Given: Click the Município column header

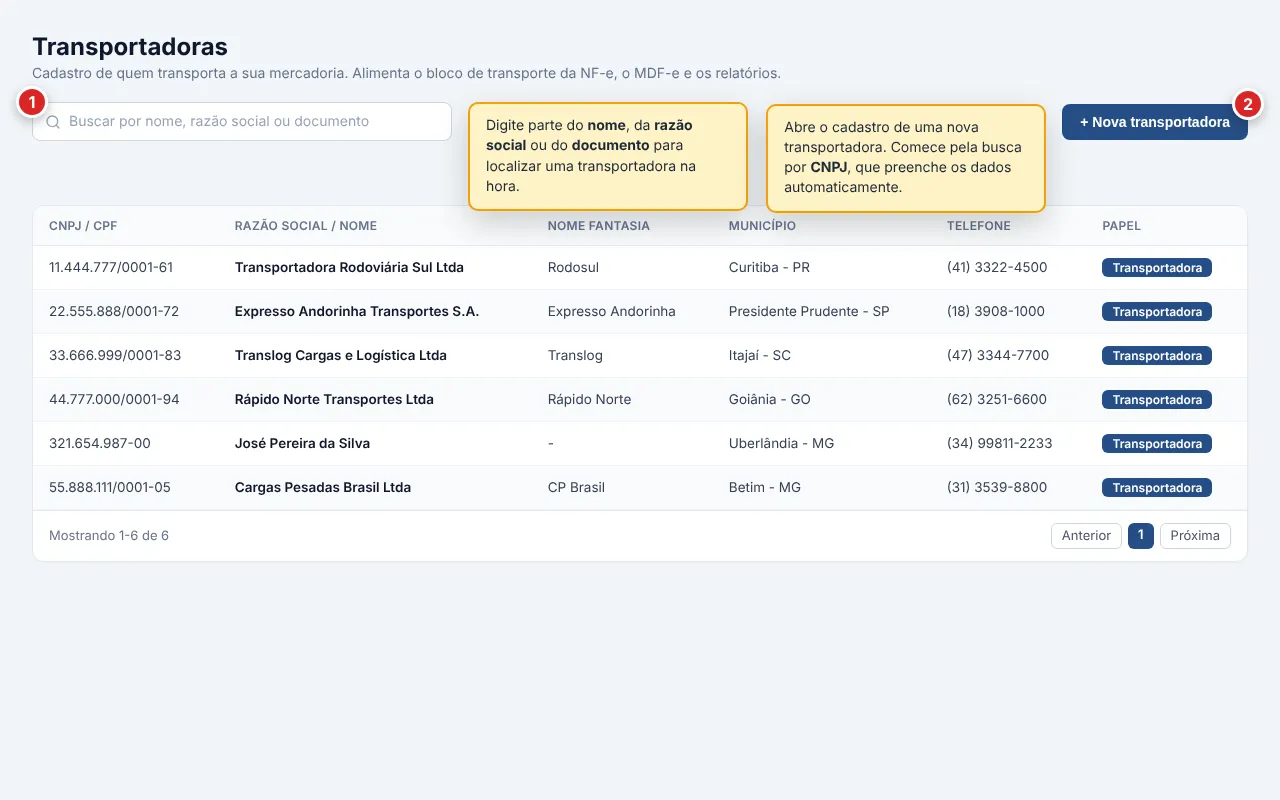Looking at the screenshot, I should pos(762,226).
